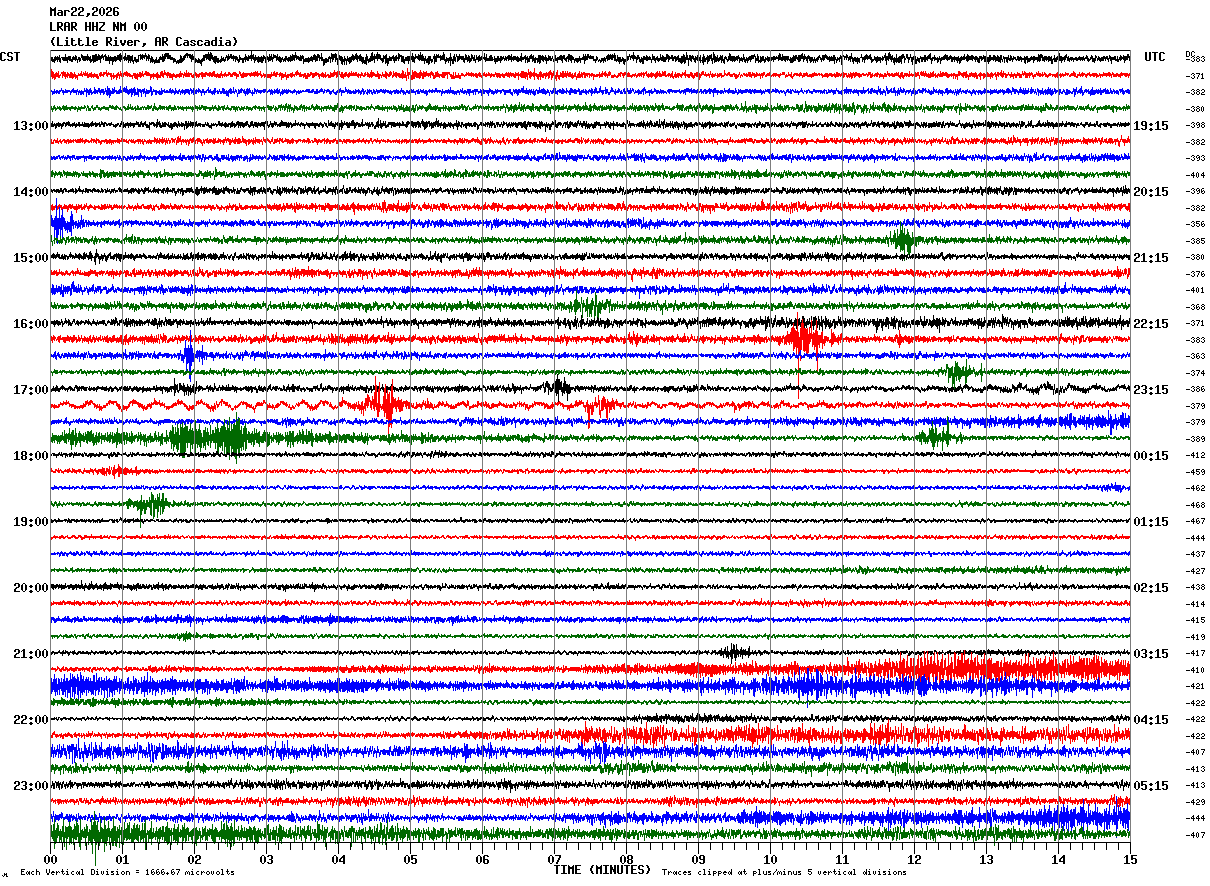
Task: Click the 15:00 CST time label
Action: [30, 258]
